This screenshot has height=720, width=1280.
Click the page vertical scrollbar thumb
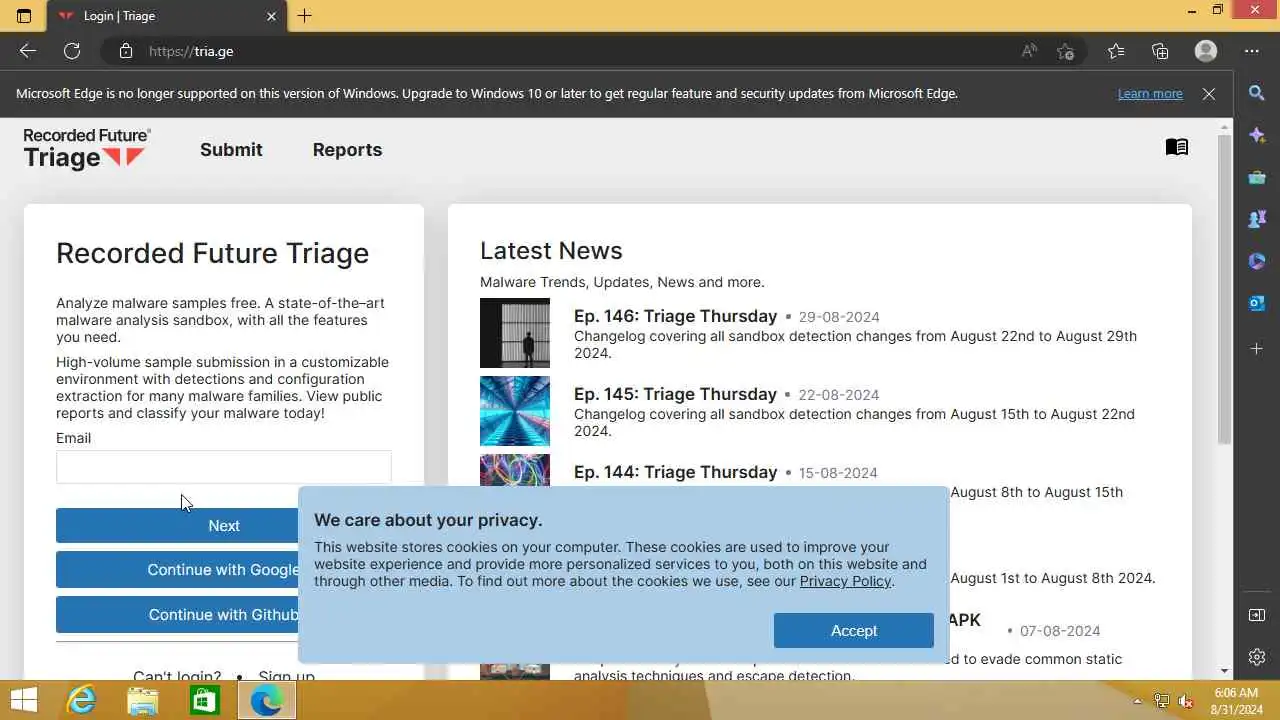coord(1225,288)
